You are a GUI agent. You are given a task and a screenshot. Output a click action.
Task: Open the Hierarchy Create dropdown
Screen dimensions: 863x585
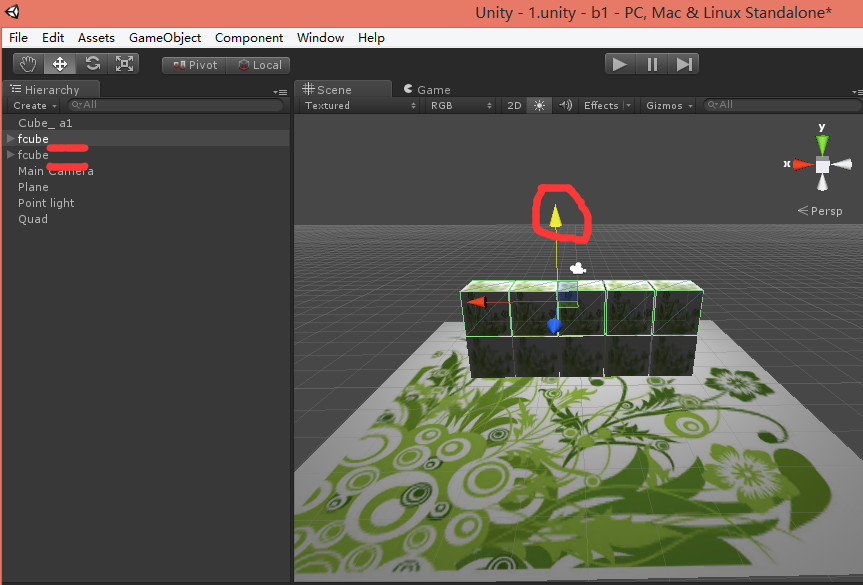[x=35, y=105]
